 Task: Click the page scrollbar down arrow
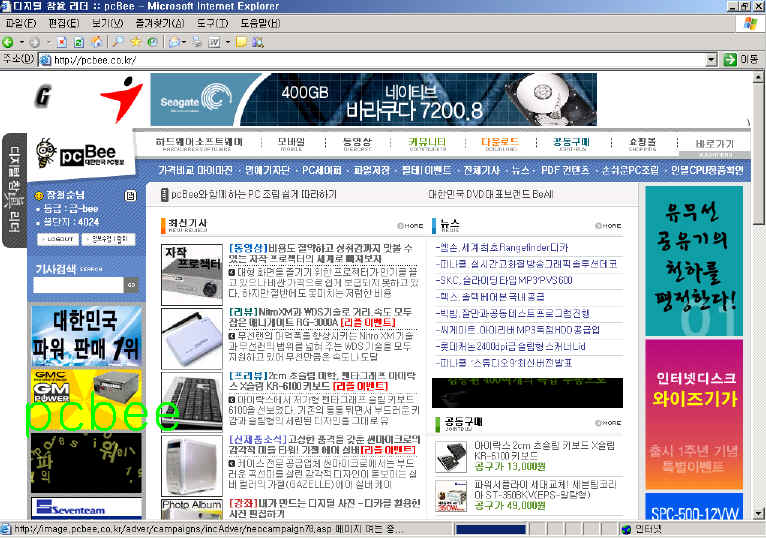click(758, 514)
